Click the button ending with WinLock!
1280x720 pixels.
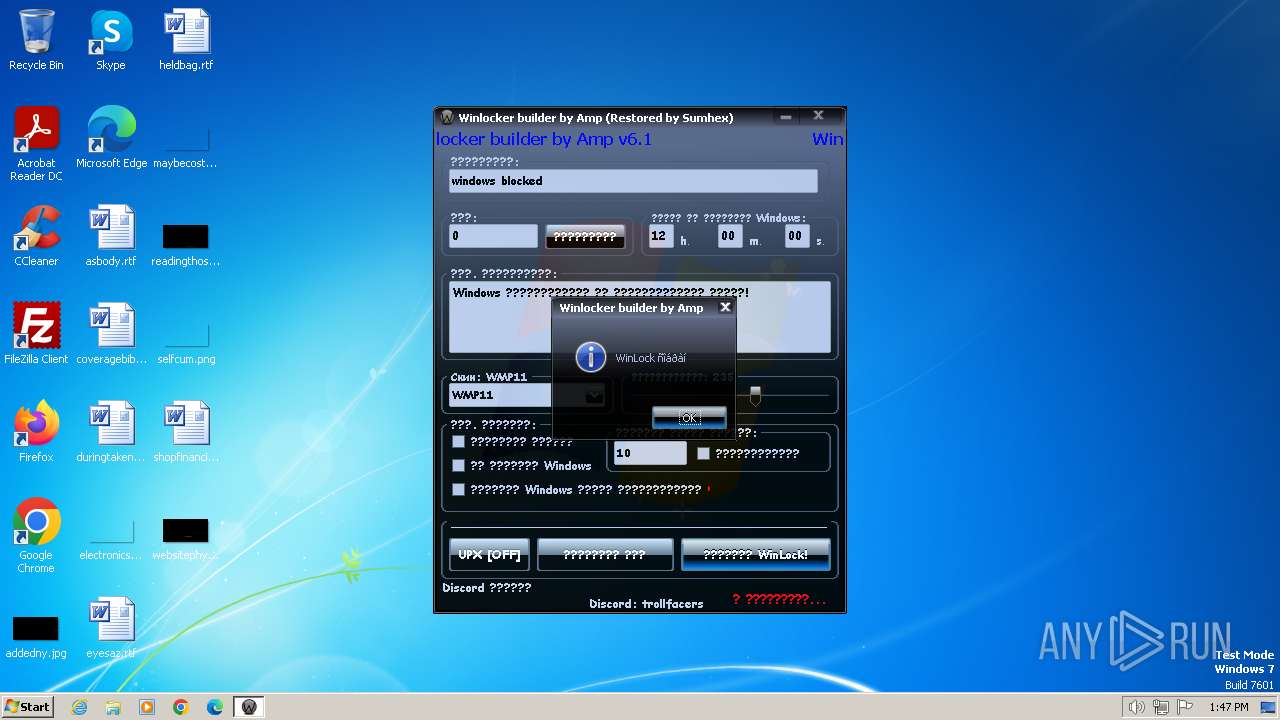click(755, 554)
